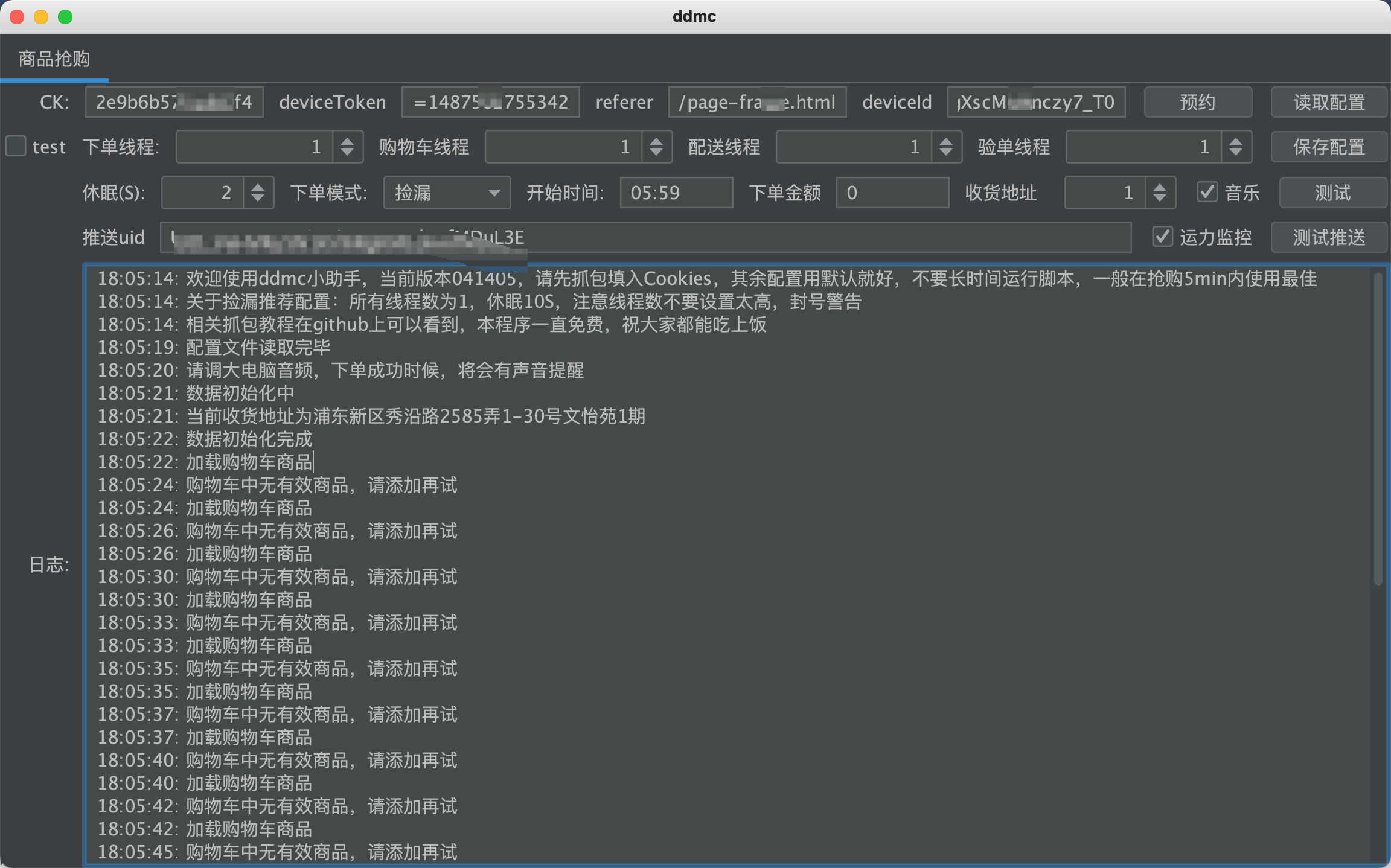Decrease the 下单线程 spinner value

tap(347, 153)
